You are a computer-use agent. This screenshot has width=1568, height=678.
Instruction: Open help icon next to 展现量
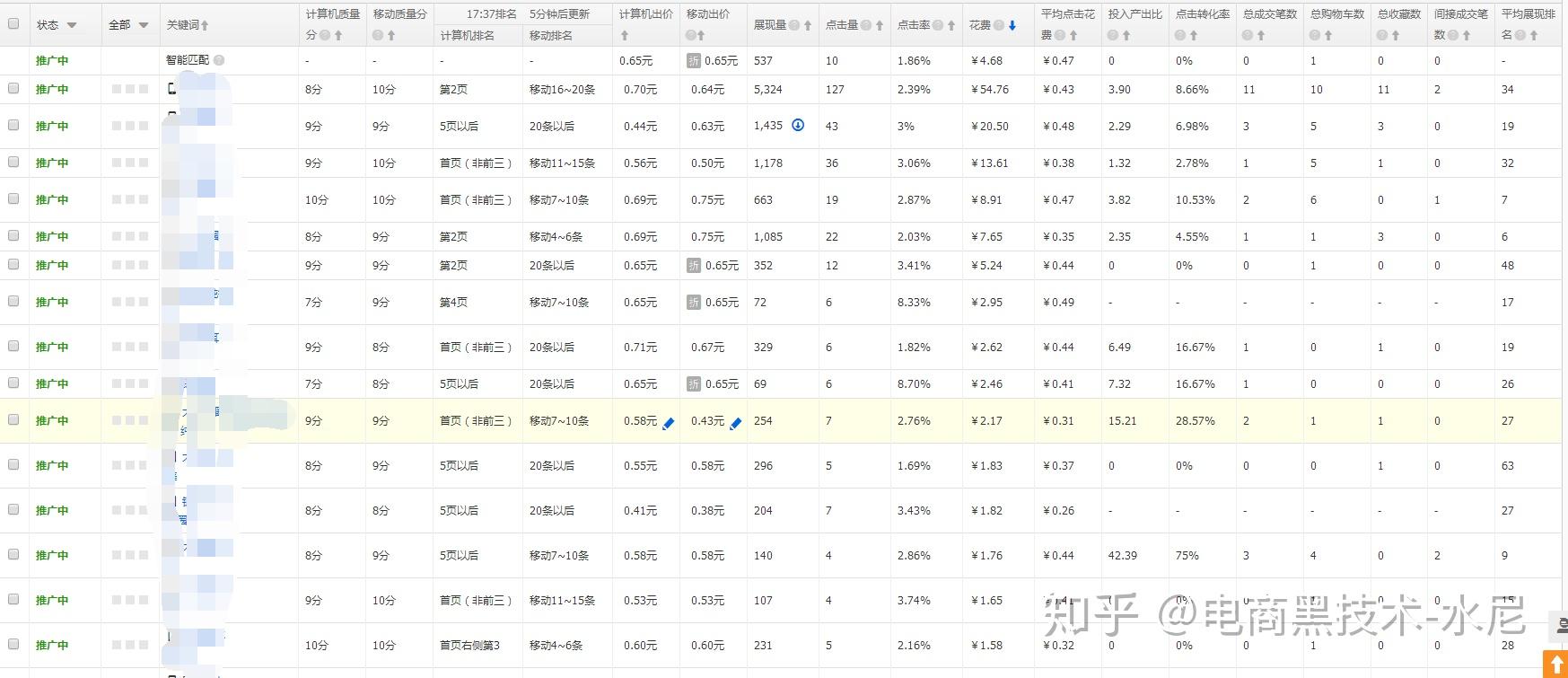pyautogui.click(x=795, y=25)
